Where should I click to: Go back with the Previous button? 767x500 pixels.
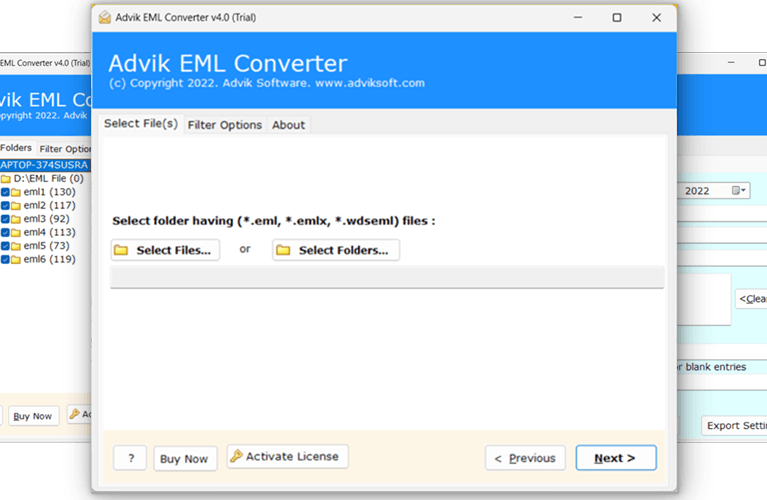click(525, 458)
